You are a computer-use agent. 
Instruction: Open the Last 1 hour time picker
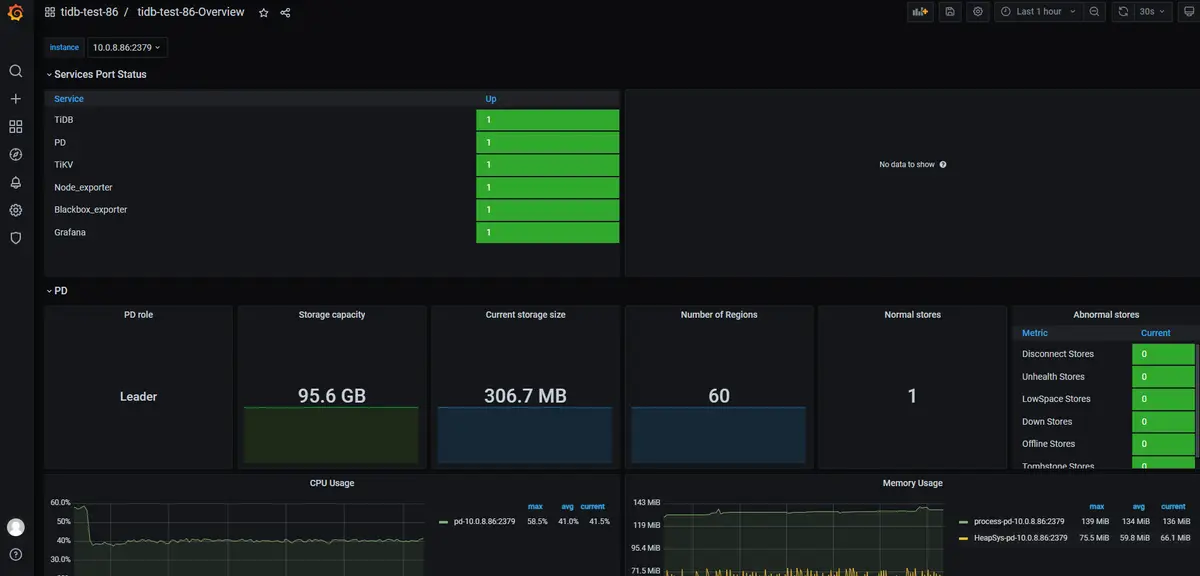tap(1038, 12)
